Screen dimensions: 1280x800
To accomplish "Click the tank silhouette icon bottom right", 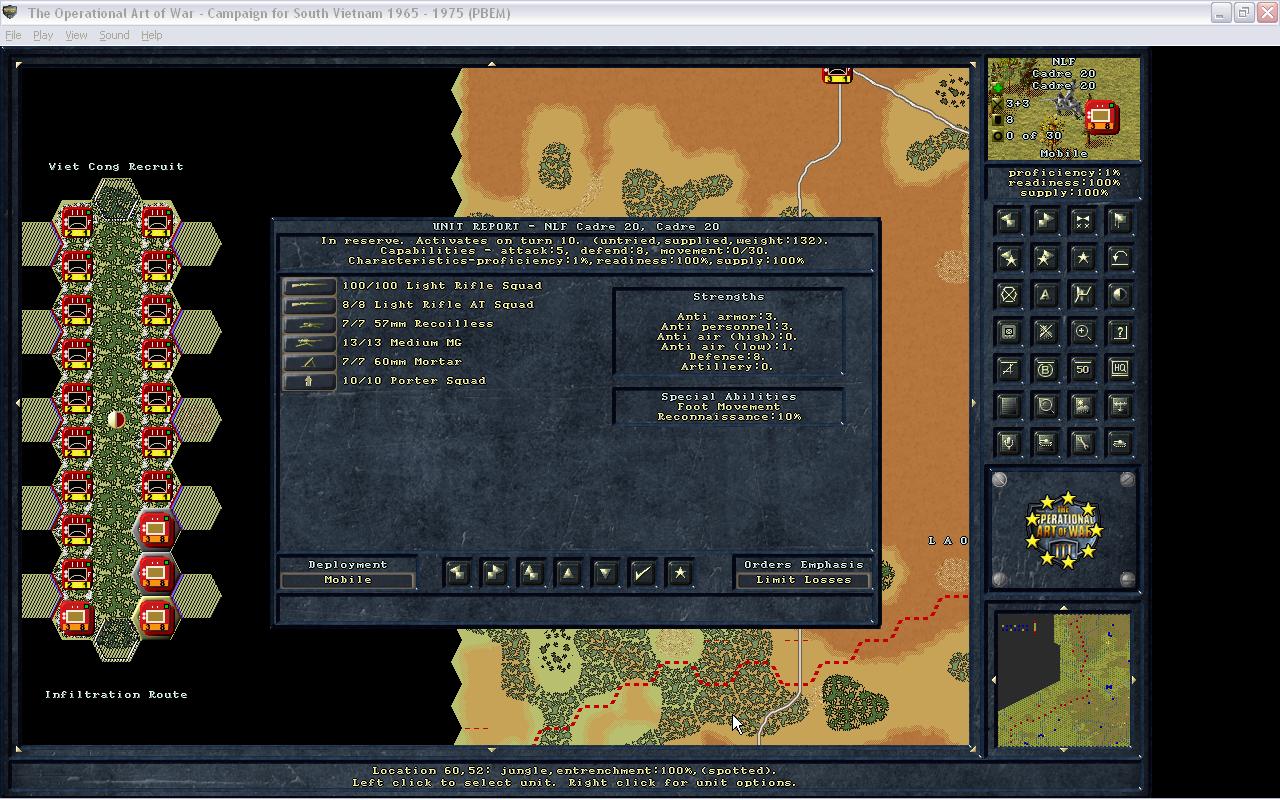I will click(1120, 443).
